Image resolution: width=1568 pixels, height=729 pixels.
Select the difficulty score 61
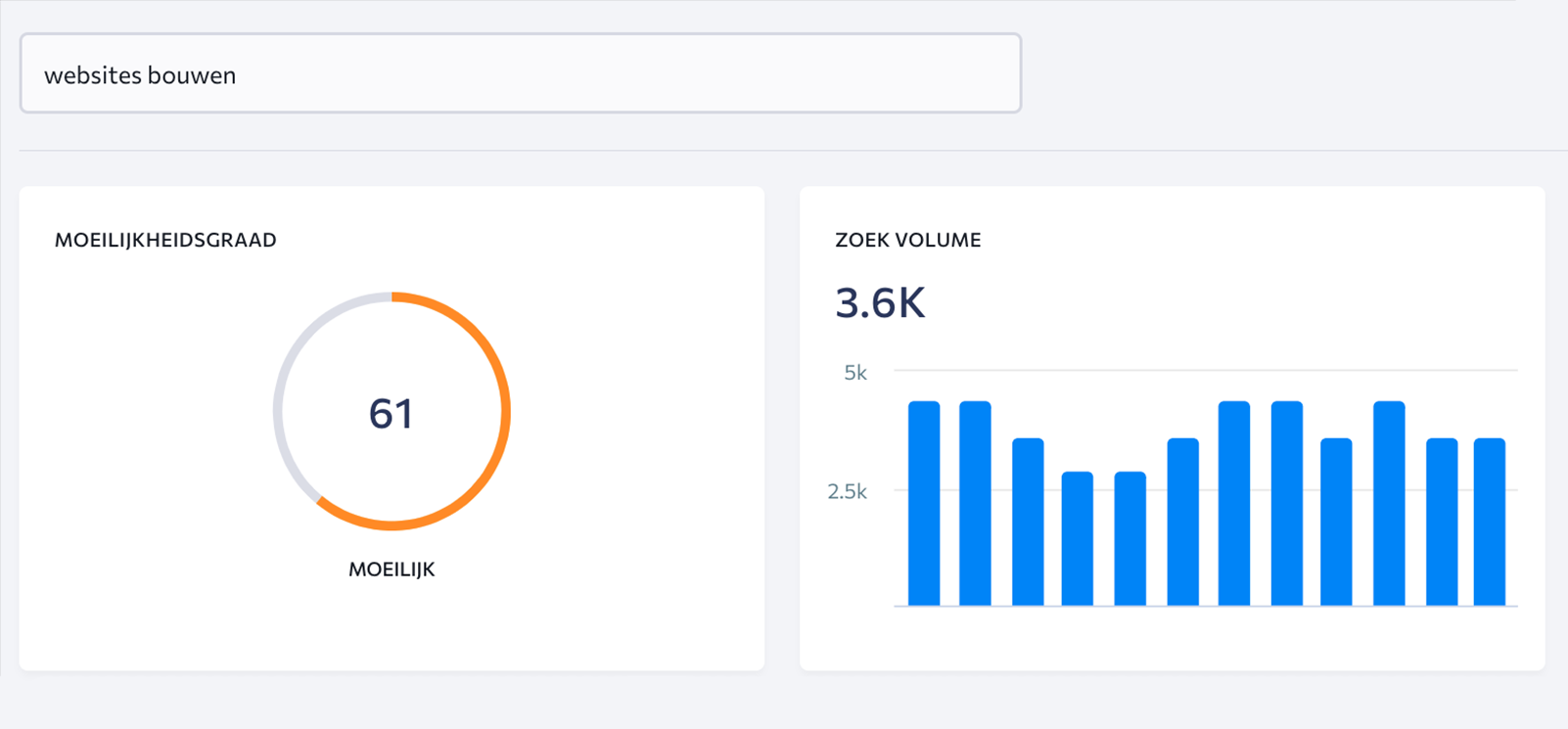pos(392,413)
